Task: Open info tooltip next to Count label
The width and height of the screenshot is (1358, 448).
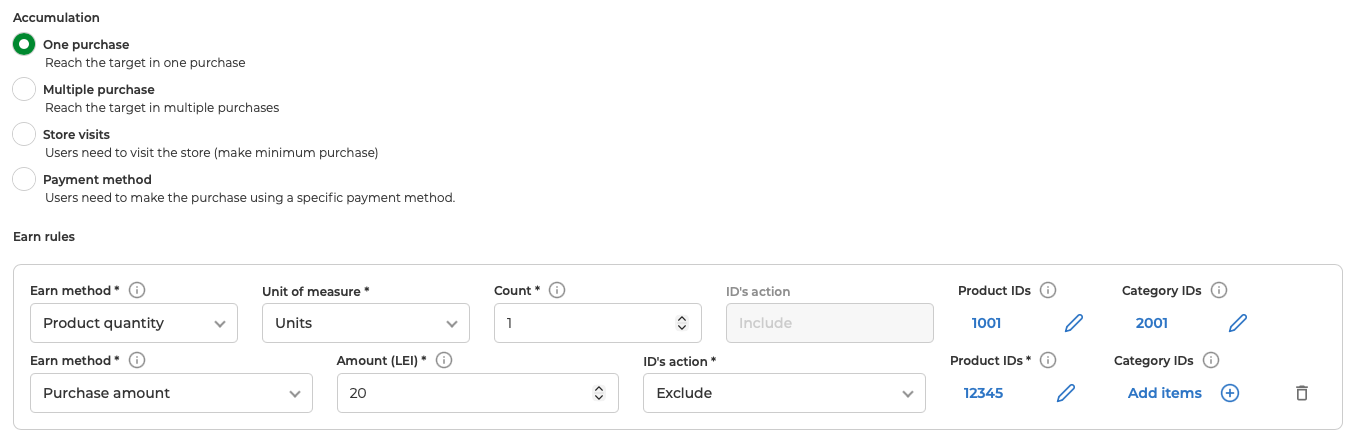Action: pyautogui.click(x=557, y=290)
